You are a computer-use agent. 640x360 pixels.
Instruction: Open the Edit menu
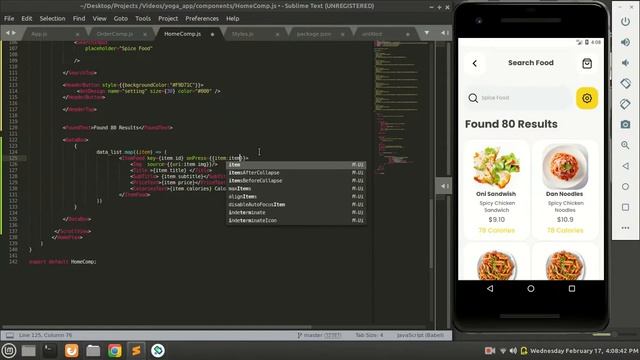tap(27, 18)
